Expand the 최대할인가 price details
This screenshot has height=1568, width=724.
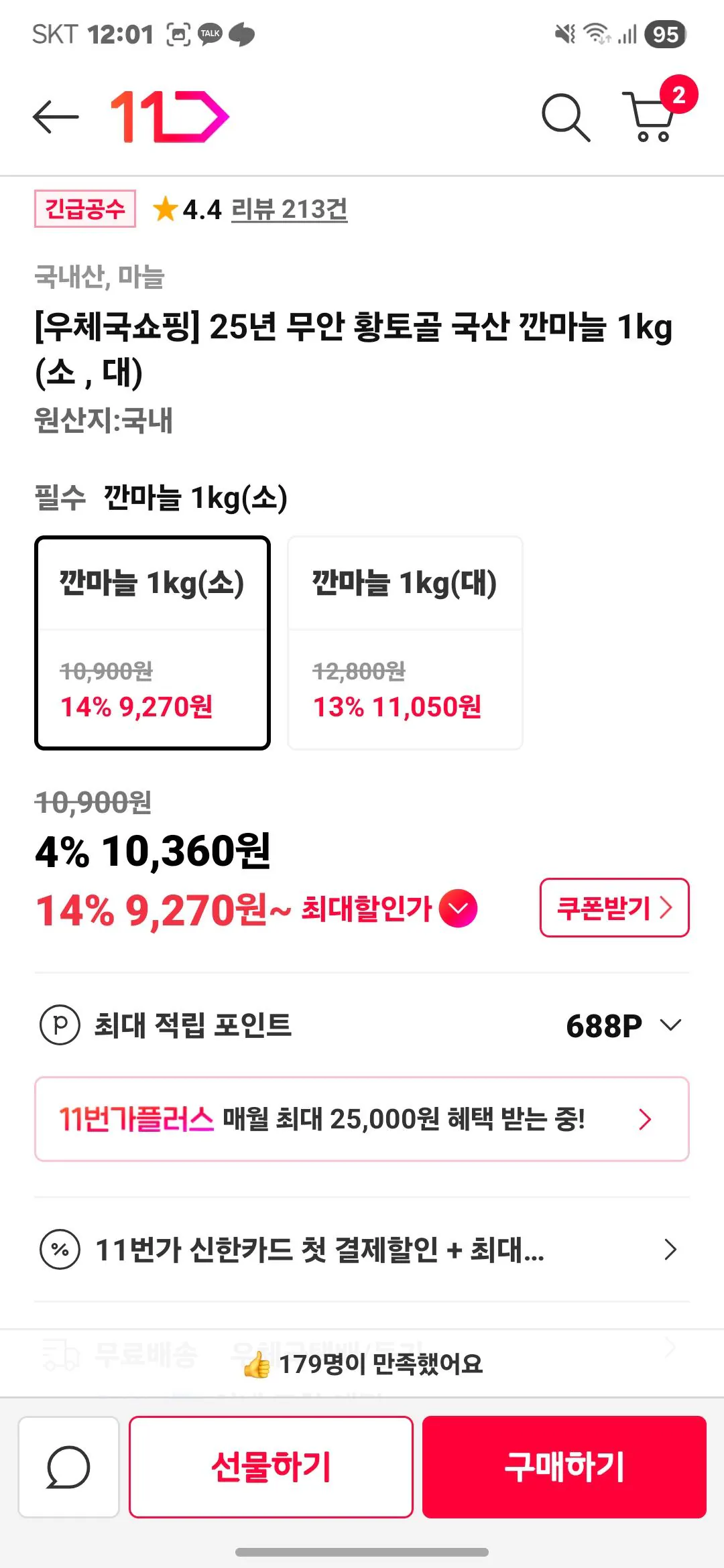459,909
